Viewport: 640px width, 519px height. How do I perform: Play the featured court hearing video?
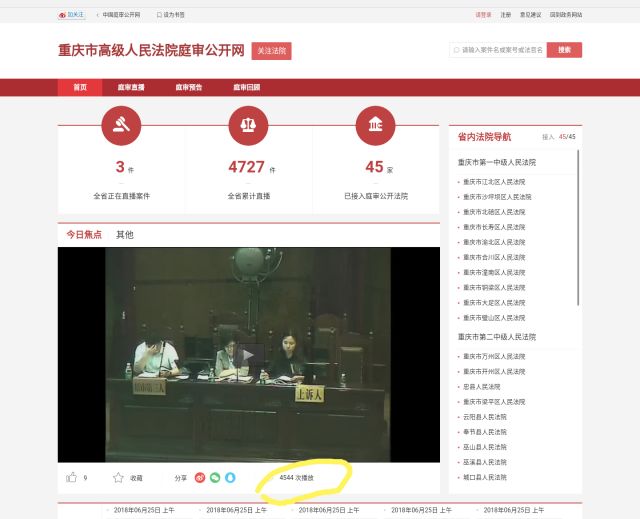pyautogui.click(x=249, y=355)
